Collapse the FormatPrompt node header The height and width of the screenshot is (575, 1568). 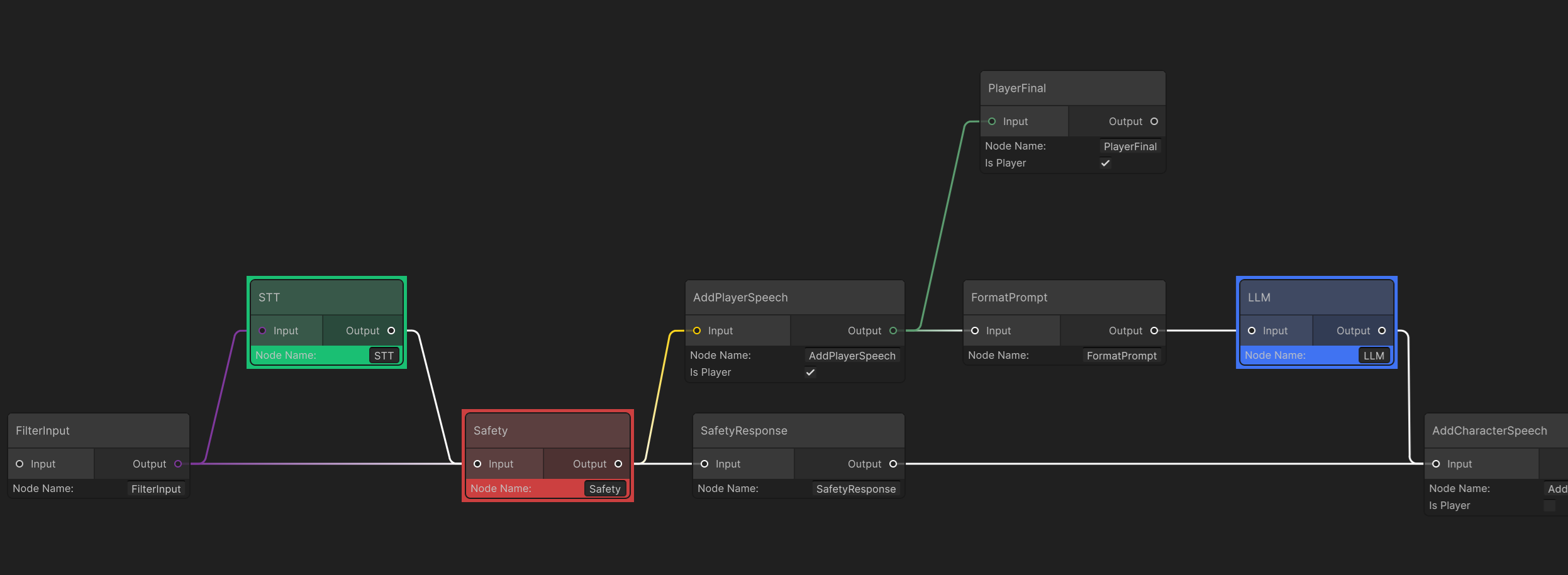tap(1064, 297)
